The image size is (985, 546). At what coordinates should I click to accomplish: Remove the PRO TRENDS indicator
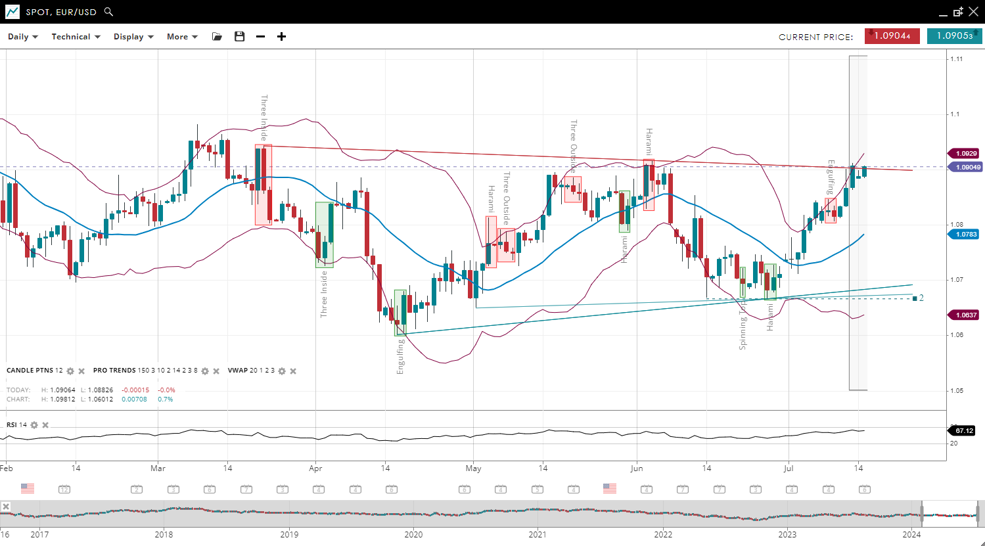click(217, 371)
